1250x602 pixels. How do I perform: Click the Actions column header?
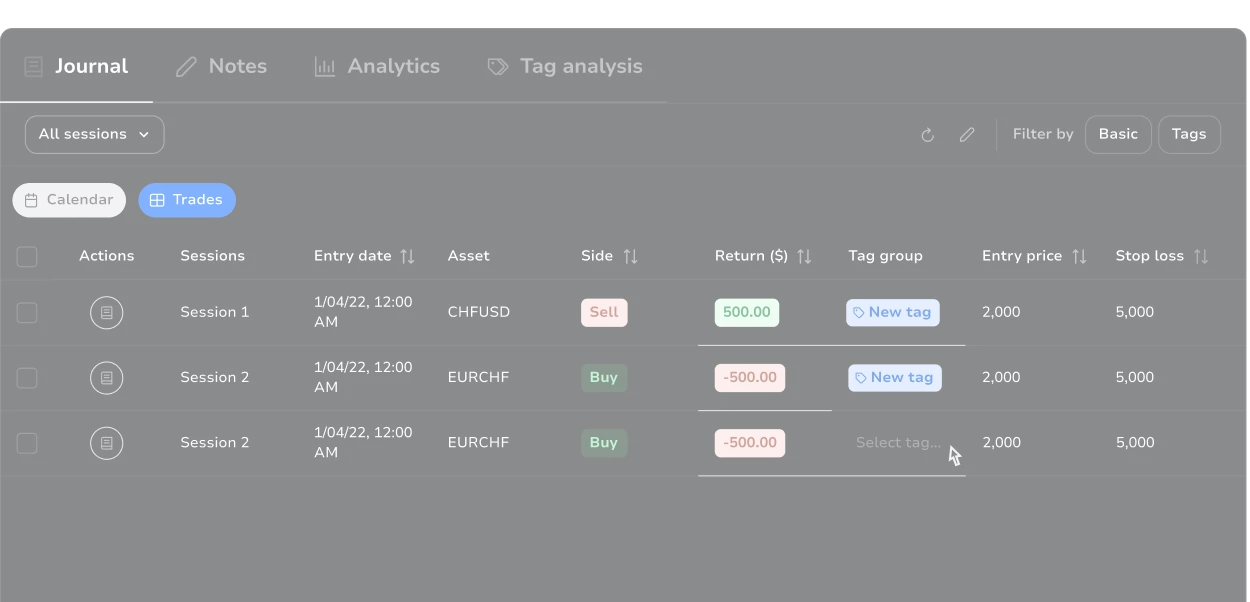tap(107, 257)
